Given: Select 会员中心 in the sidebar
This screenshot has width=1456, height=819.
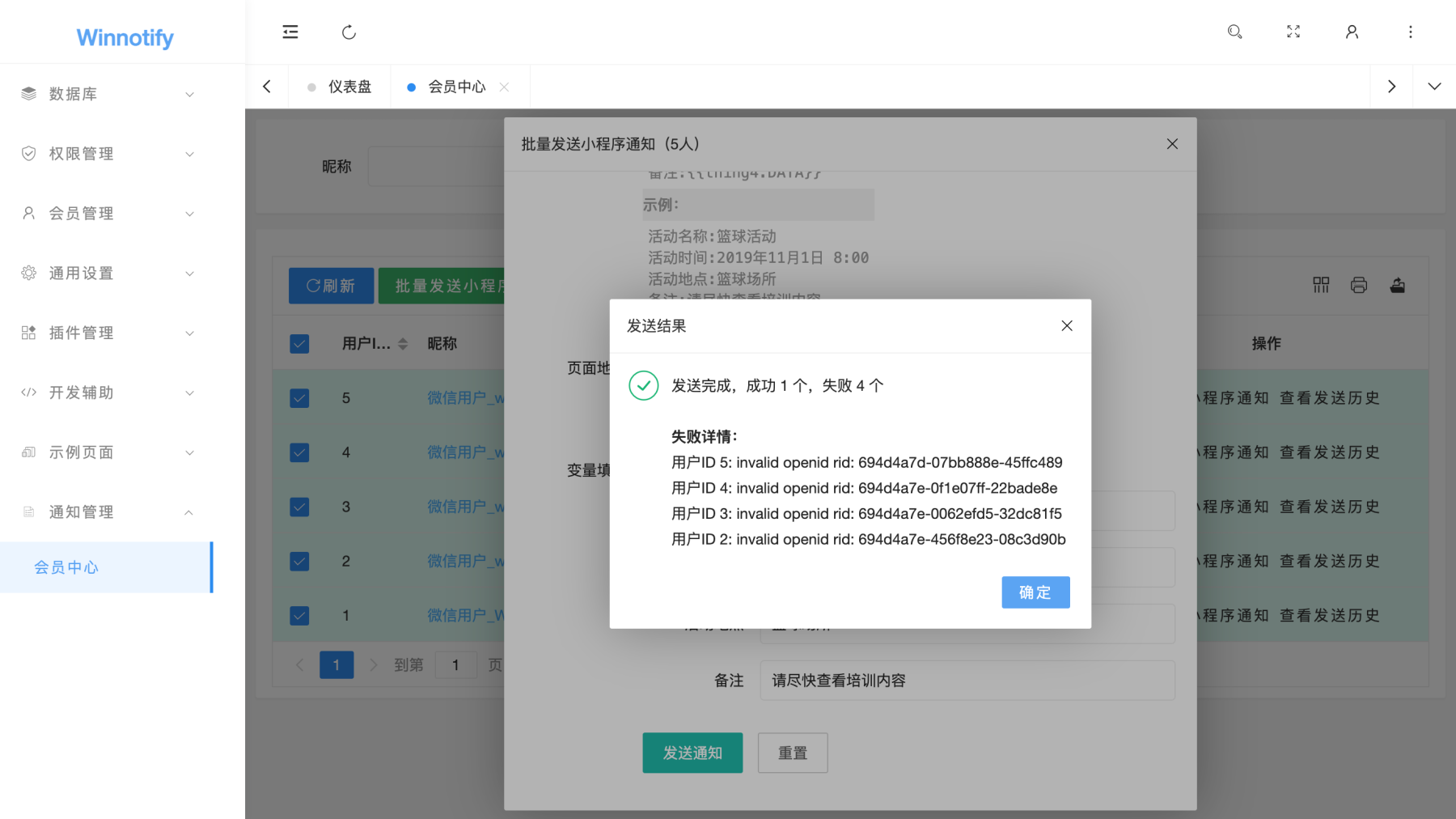Looking at the screenshot, I should tap(66, 567).
